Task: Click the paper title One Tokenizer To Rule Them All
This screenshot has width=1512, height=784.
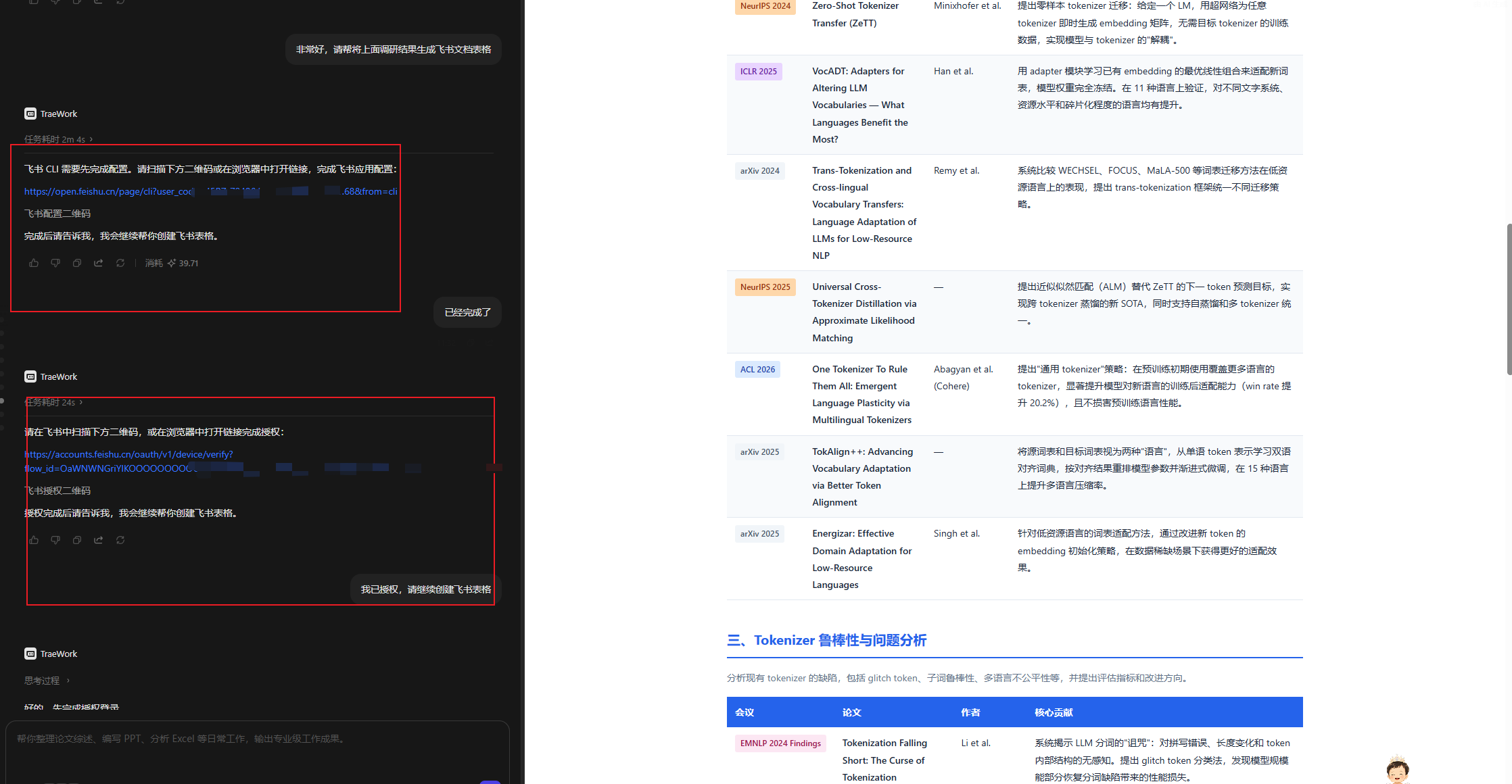Action: click(x=861, y=395)
